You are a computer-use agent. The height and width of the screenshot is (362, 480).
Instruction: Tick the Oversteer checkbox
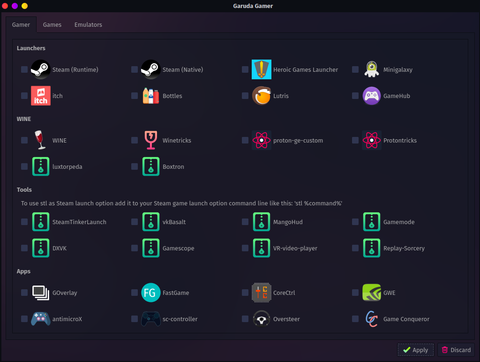[x=245, y=319]
